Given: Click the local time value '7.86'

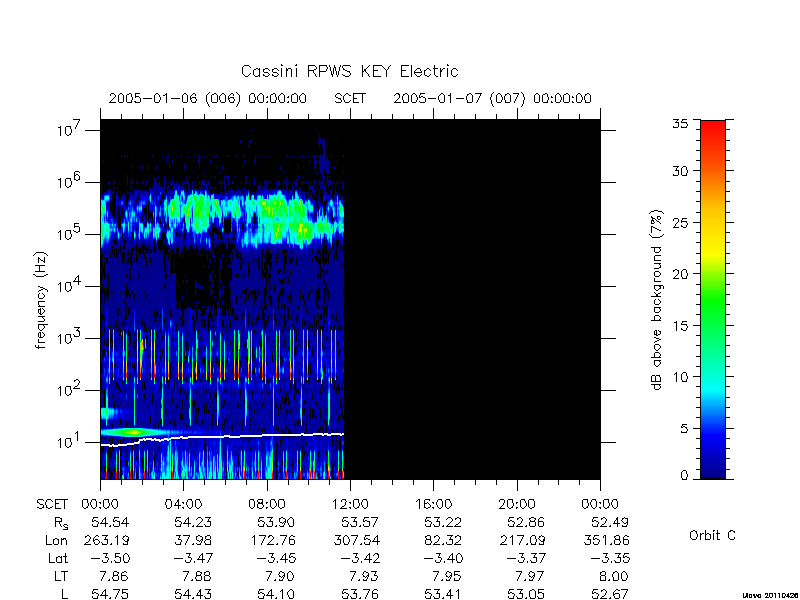Looking at the screenshot, I should pos(115,577).
